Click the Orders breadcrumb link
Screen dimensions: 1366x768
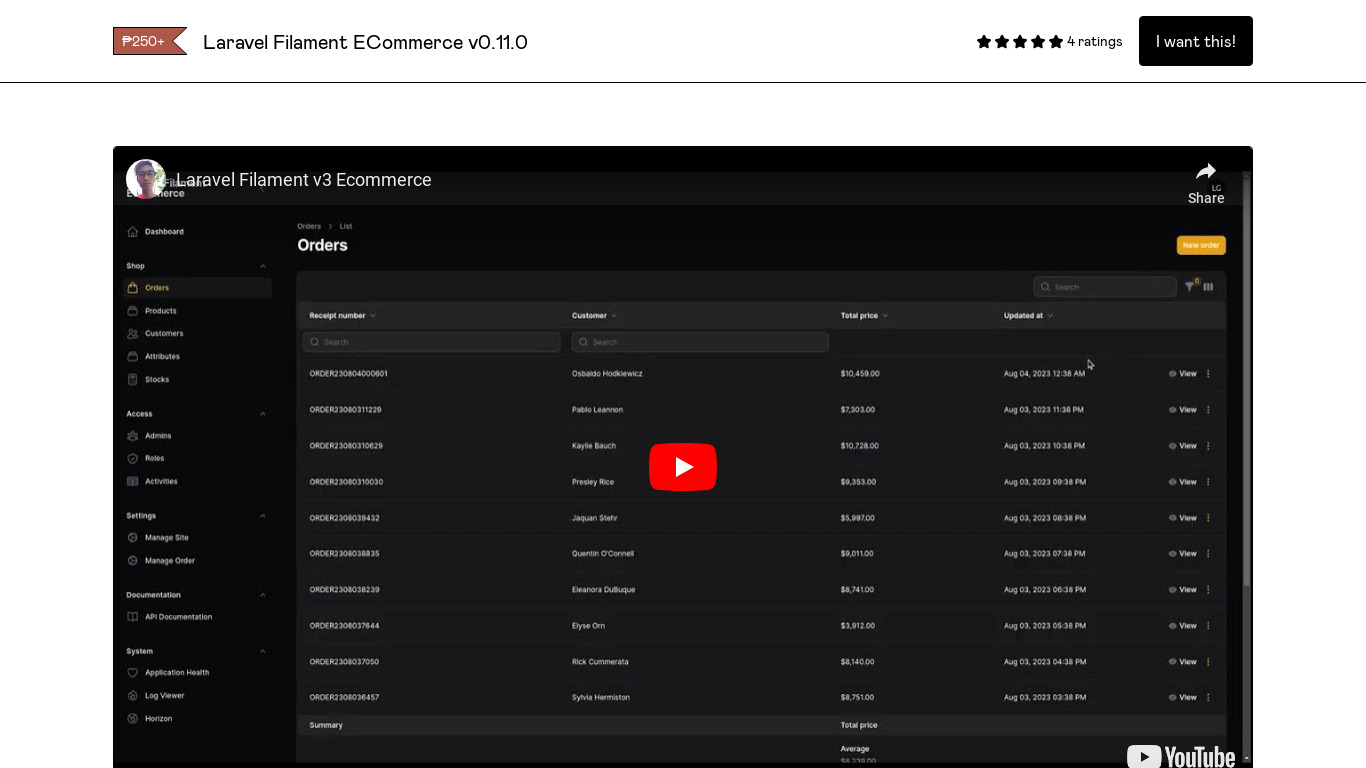tap(309, 226)
